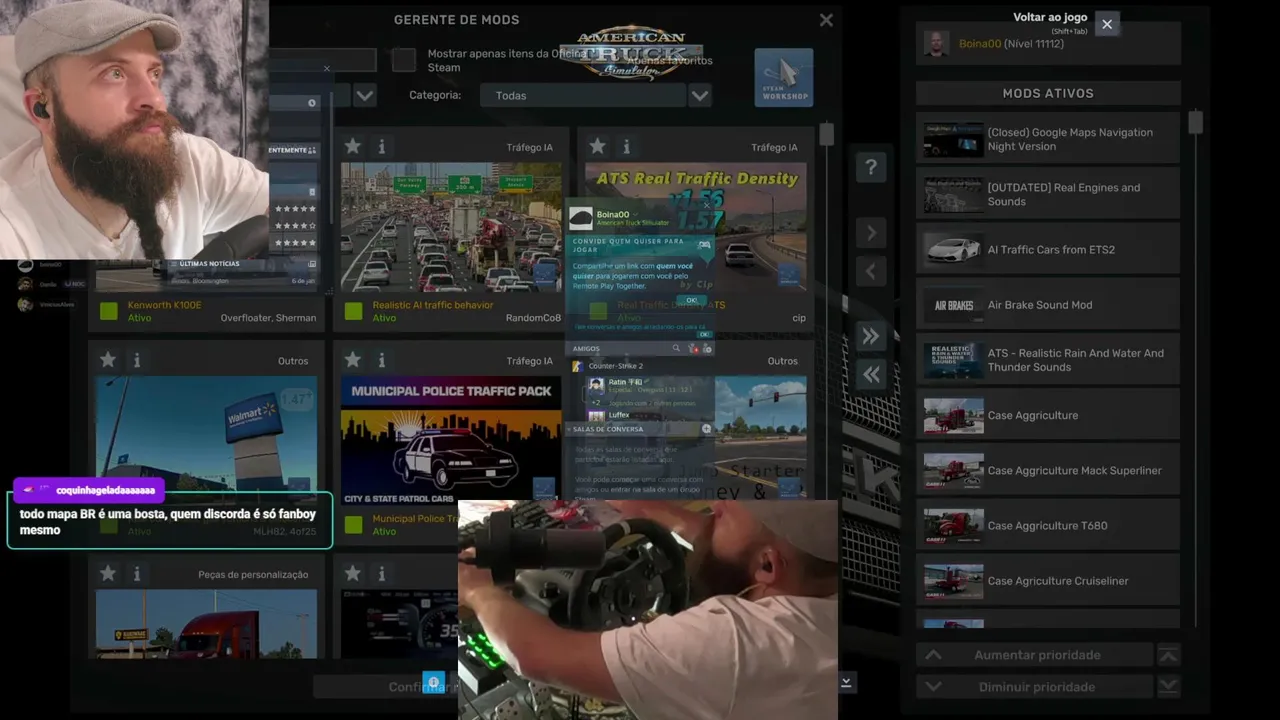Toggle active state of Kenworth K100E mod
1280x720 pixels.
(x=108, y=311)
